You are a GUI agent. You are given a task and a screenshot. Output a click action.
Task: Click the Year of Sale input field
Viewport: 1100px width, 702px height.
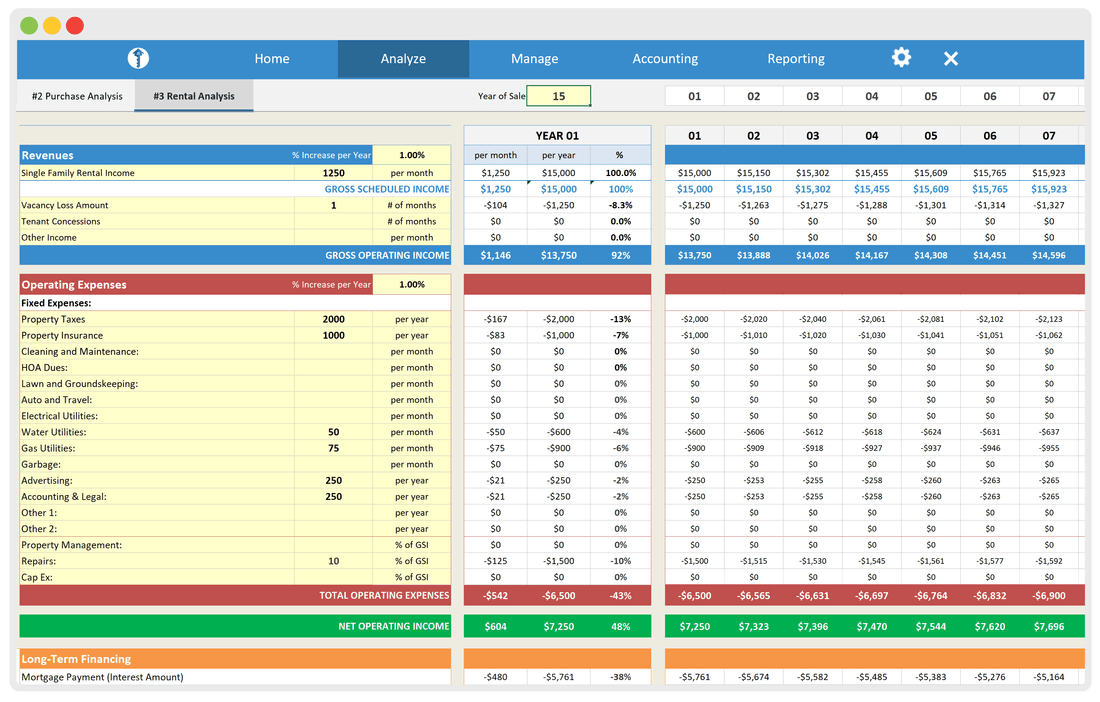(558, 95)
